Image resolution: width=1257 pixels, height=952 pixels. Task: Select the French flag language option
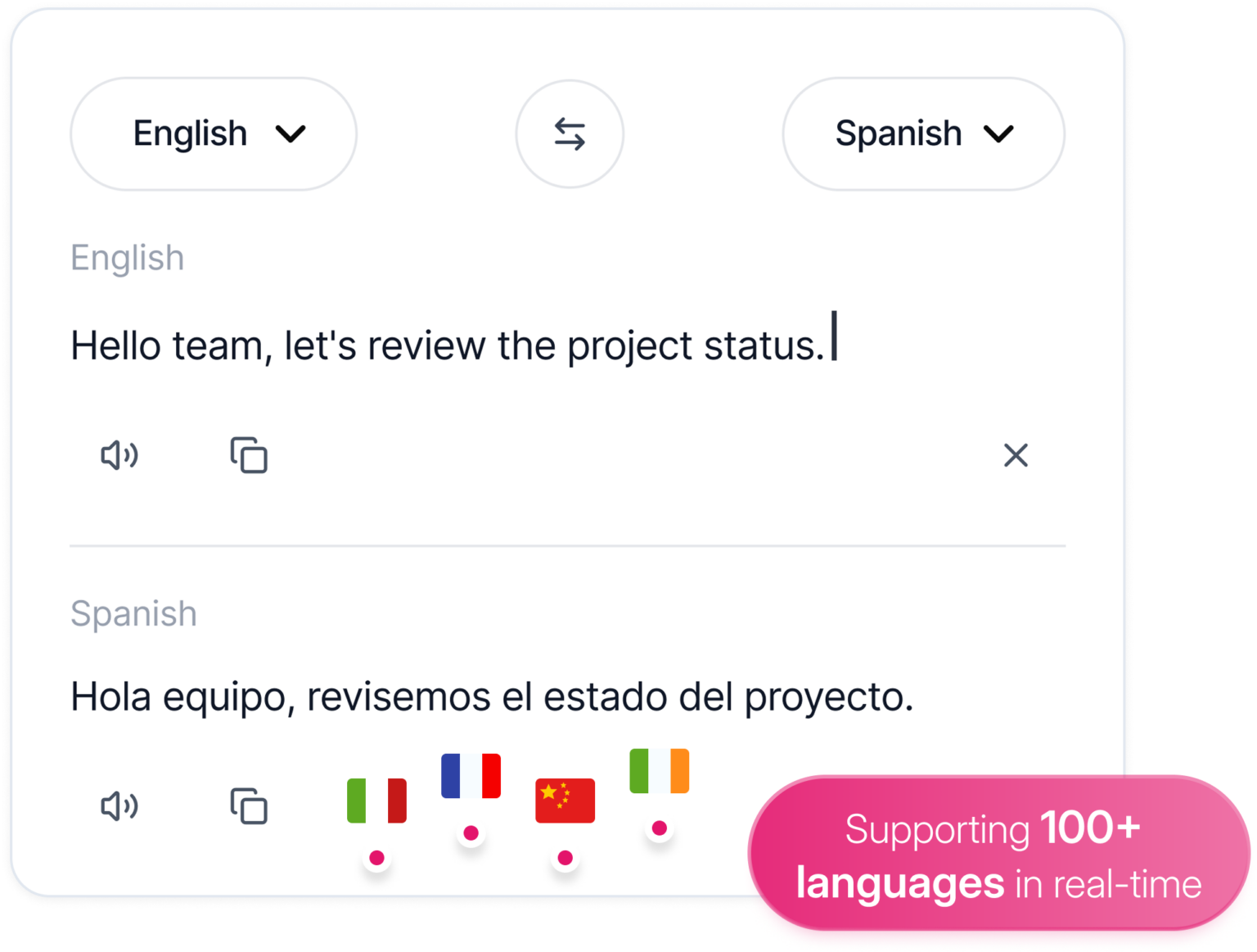pyautogui.click(x=471, y=774)
